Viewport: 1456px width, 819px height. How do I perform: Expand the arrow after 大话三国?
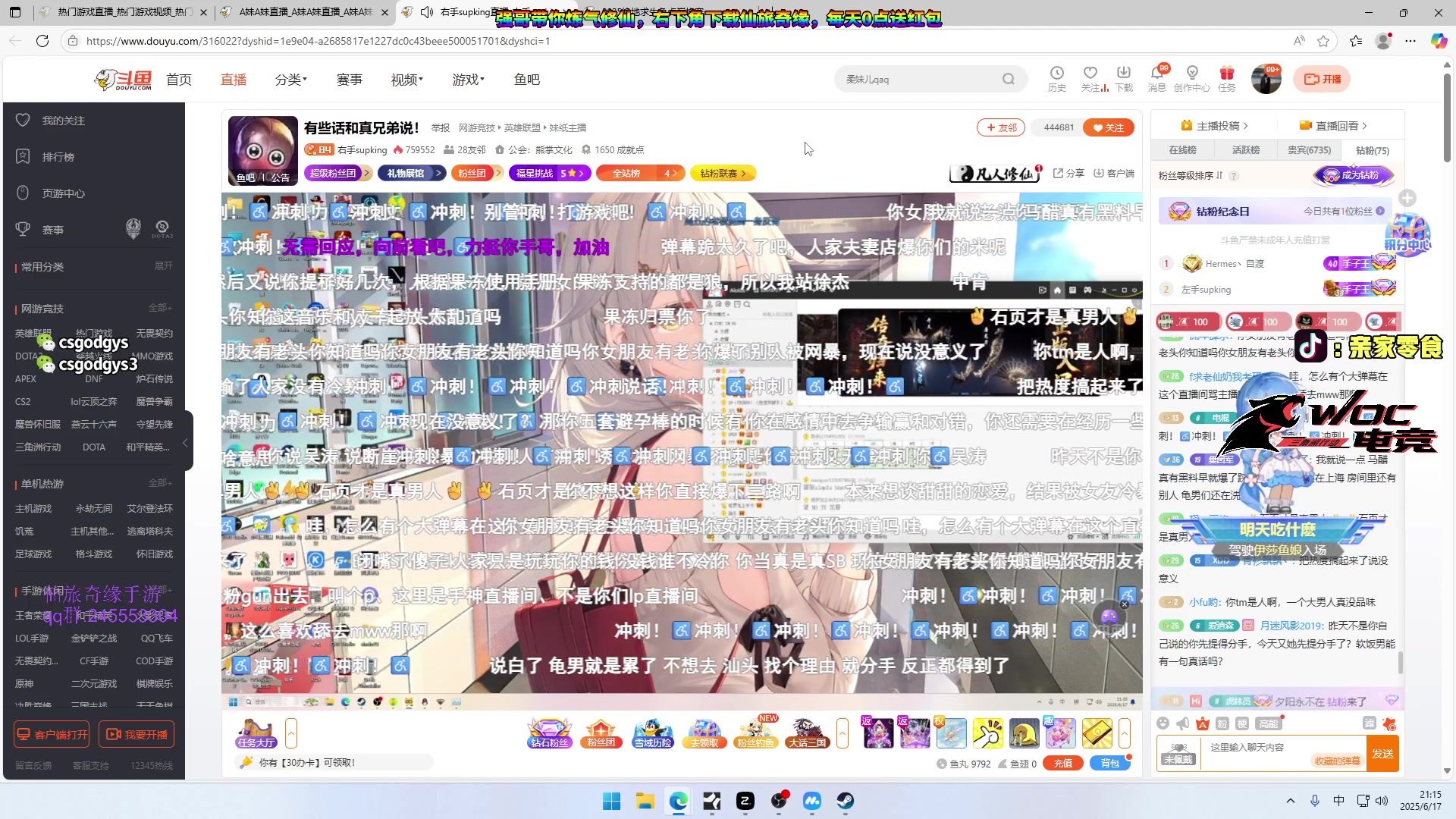pyautogui.click(x=842, y=733)
